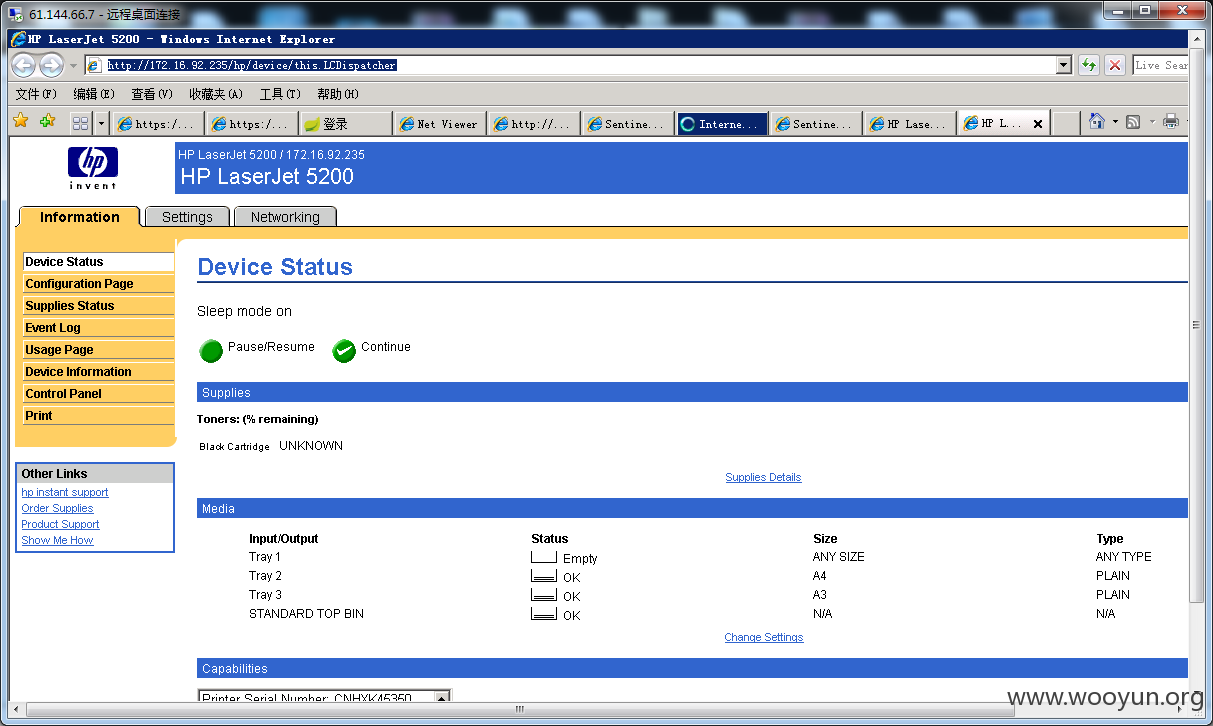The width and height of the screenshot is (1213, 726).
Task: Click the page icon in the address bar
Action: (x=95, y=65)
